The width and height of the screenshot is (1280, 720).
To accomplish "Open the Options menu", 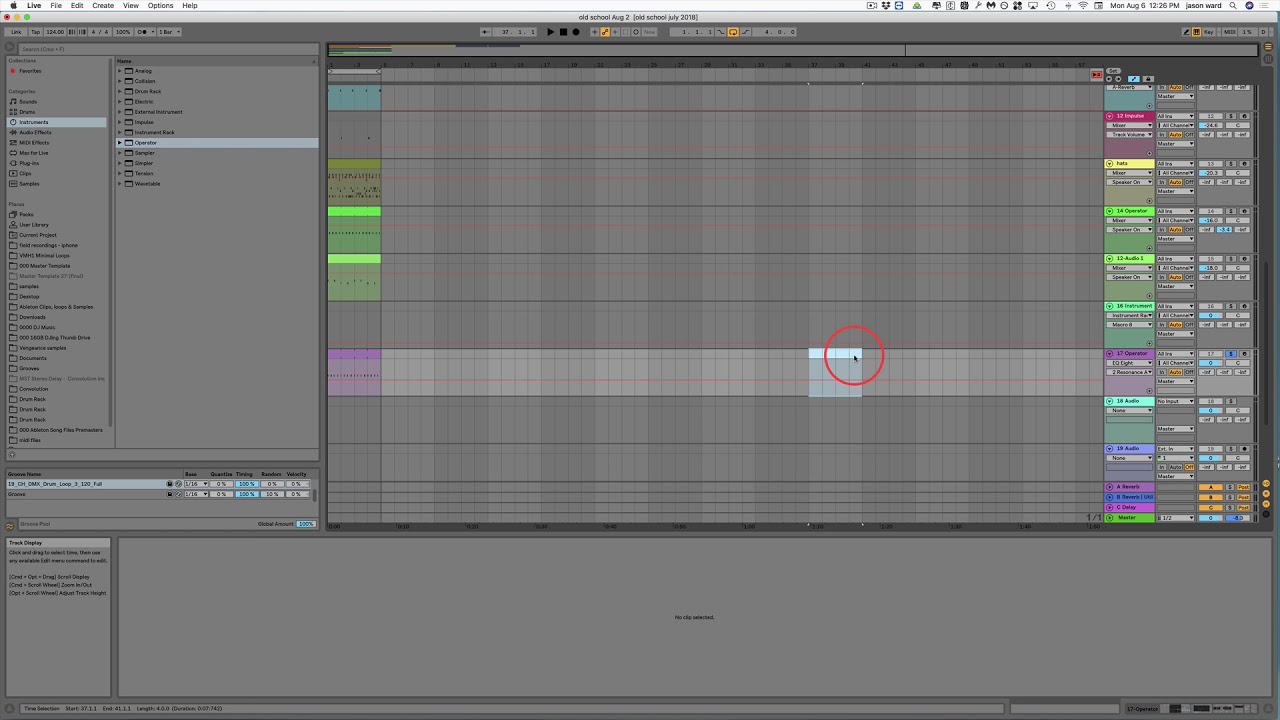I will 160,6.
